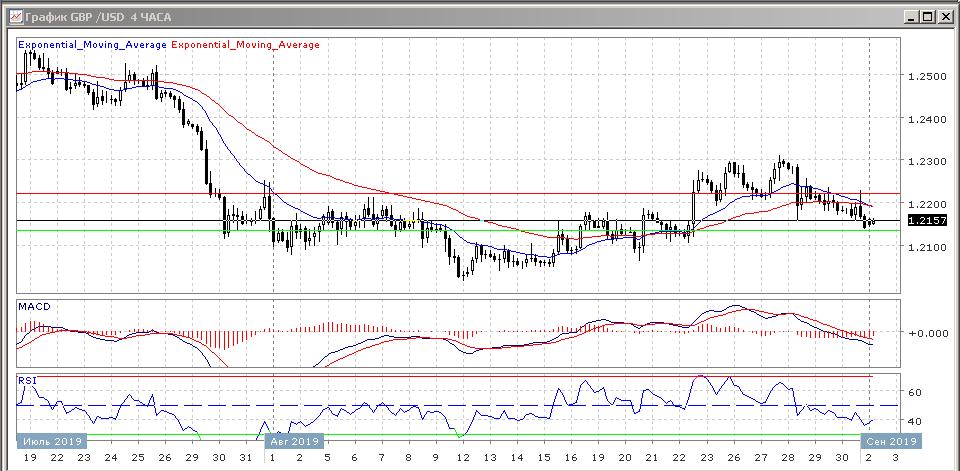
Task: Close the GBP/USD chart window
Action: [x=943, y=17]
